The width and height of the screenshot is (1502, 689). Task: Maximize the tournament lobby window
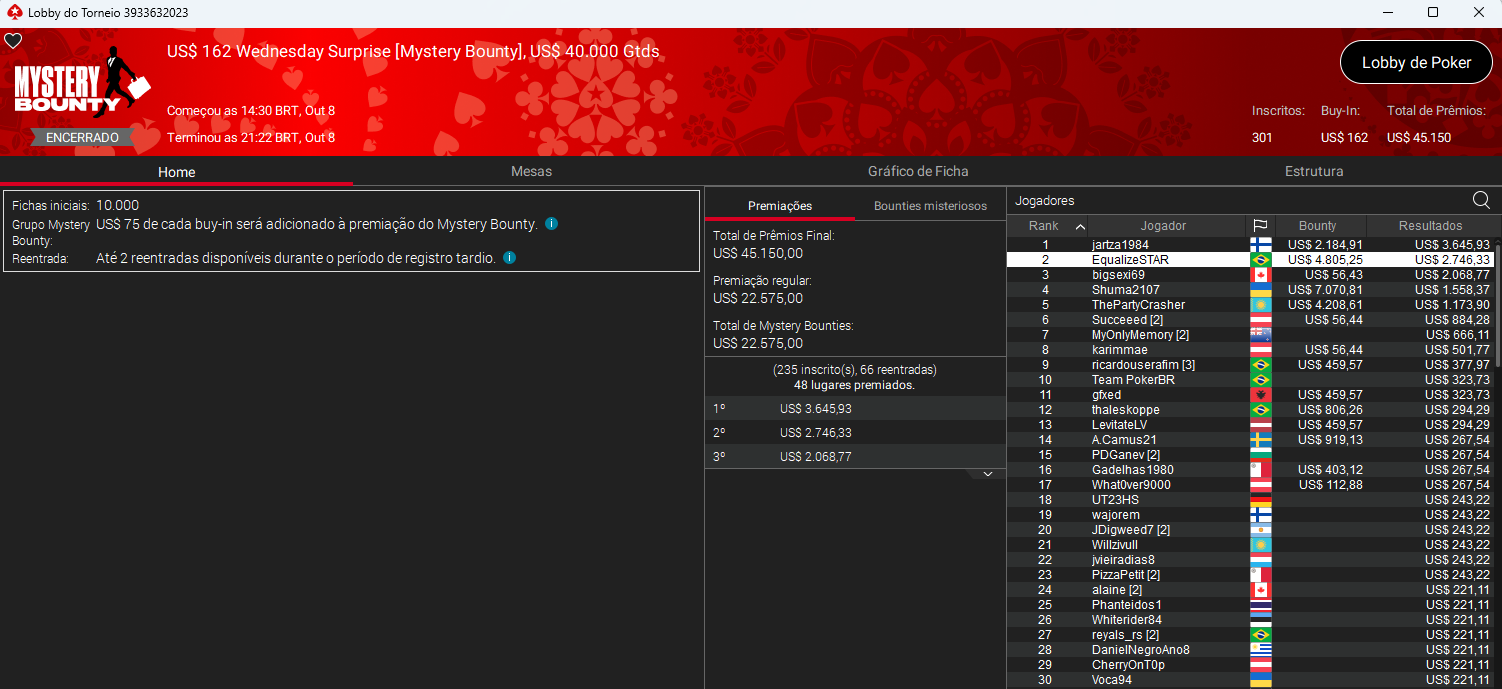(1432, 13)
